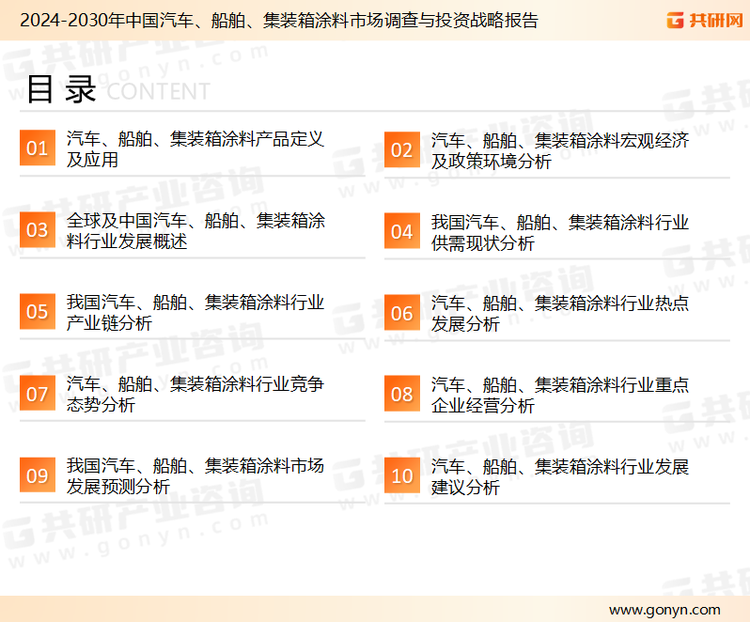This screenshot has height=622, width=750.
Task: Click the 共研网 logo at top right
Action: pyautogui.click(x=705, y=20)
